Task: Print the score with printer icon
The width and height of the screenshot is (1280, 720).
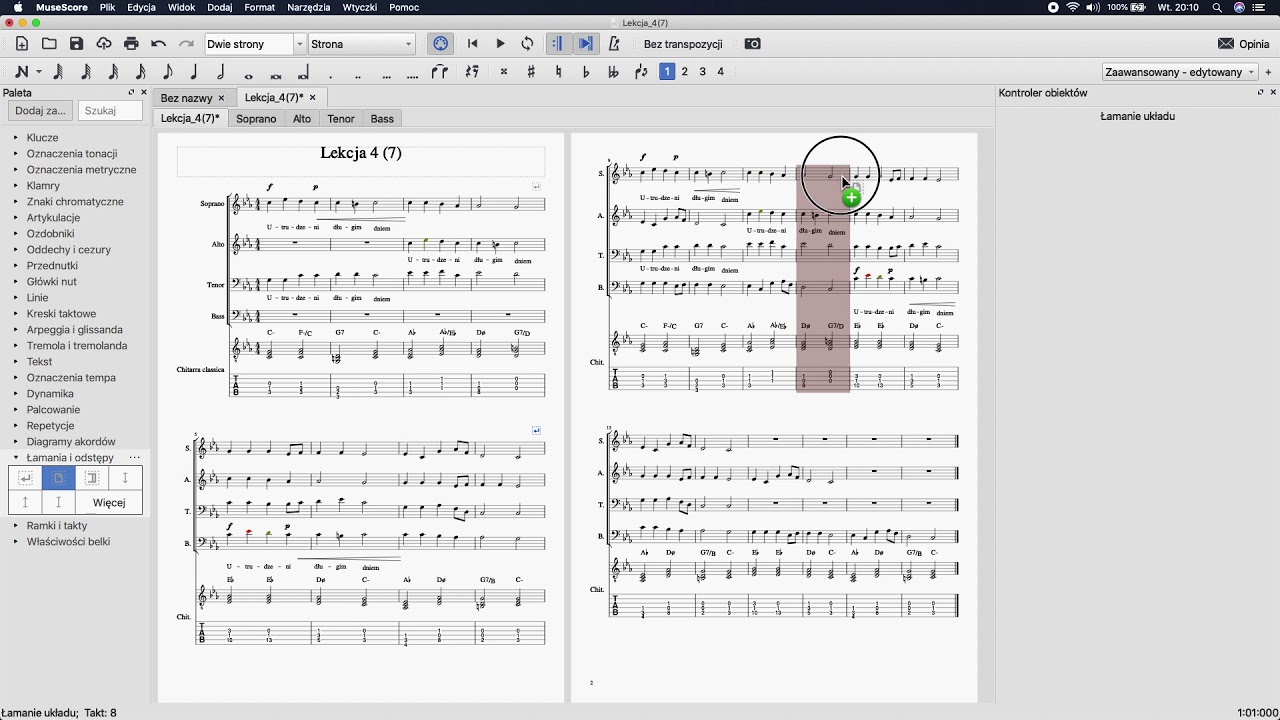Action: point(131,44)
